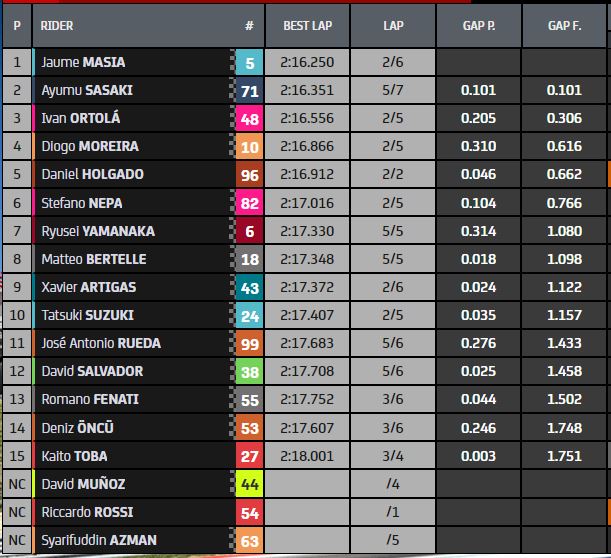Select the orange number 10 badge
The width and height of the screenshot is (611, 558).
coord(251,146)
